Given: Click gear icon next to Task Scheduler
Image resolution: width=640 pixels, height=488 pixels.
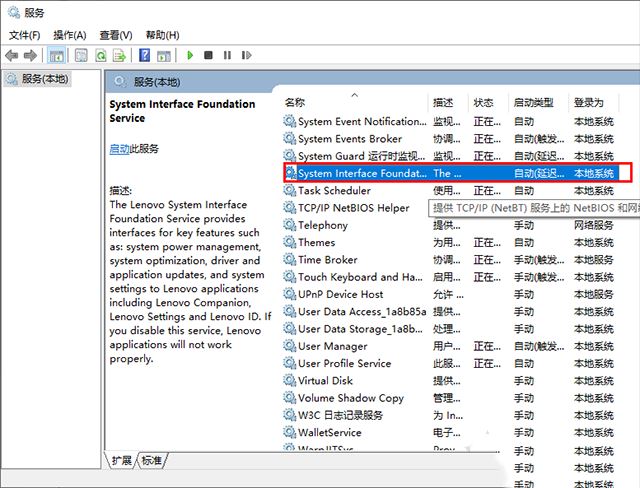Looking at the screenshot, I should (289, 190).
